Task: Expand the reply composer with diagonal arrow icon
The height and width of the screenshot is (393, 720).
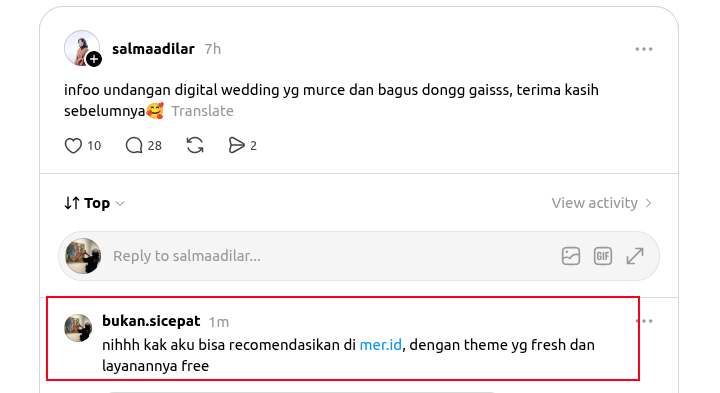Action: pyautogui.click(x=635, y=256)
